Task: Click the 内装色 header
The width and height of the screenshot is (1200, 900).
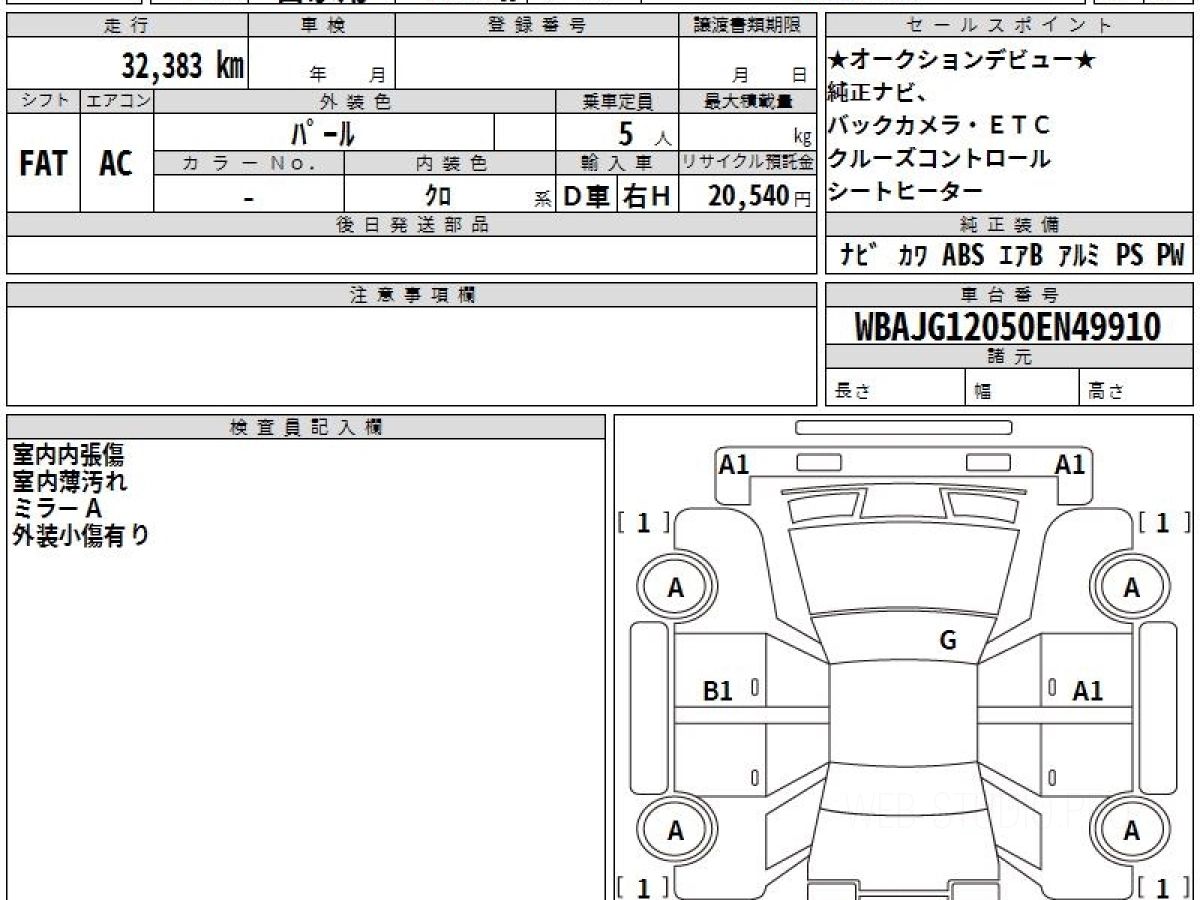Action: coord(450,163)
